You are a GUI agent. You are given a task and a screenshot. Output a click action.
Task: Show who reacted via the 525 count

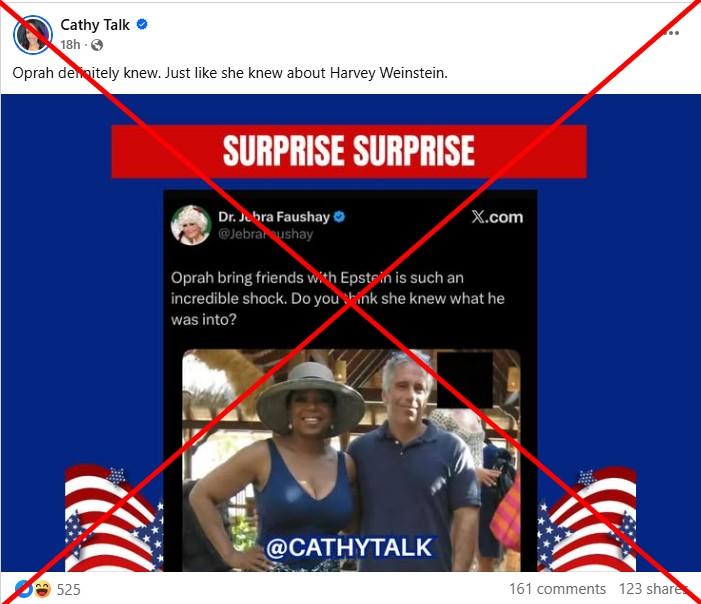tap(68, 589)
